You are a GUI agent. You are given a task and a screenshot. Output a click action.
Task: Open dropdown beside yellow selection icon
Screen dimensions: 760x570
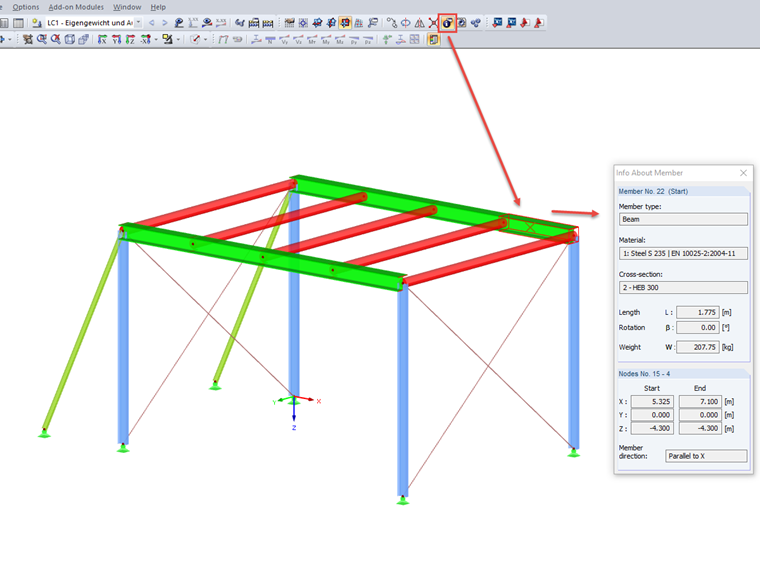tap(178, 40)
